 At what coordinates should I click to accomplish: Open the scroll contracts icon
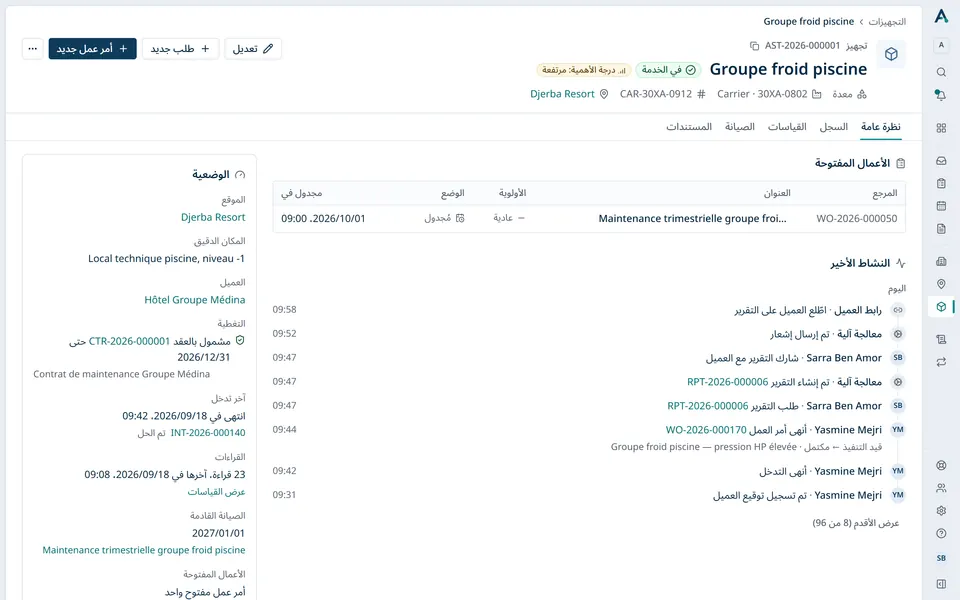[x=941, y=339]
